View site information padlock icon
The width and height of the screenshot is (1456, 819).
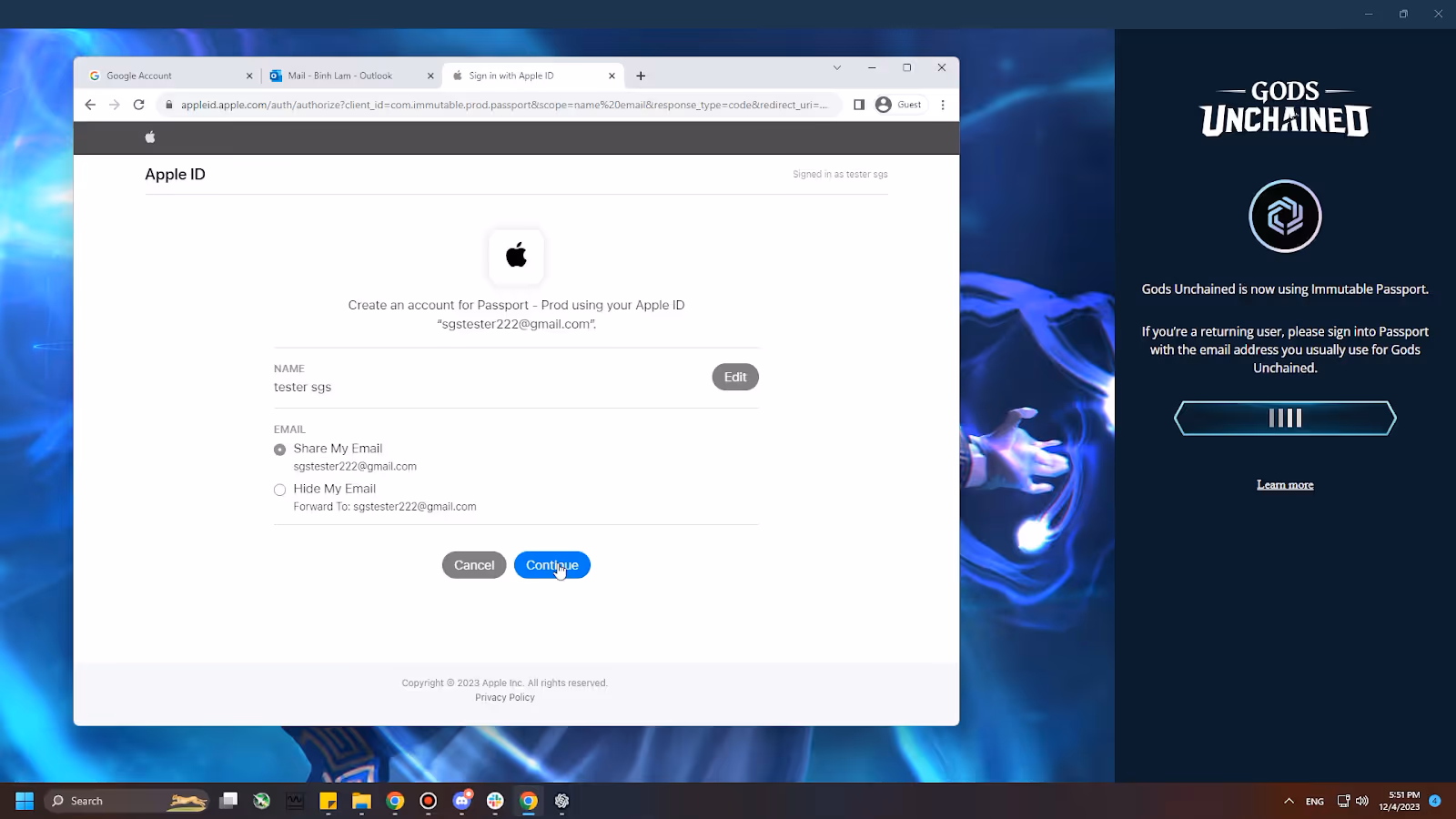(168, 105)
